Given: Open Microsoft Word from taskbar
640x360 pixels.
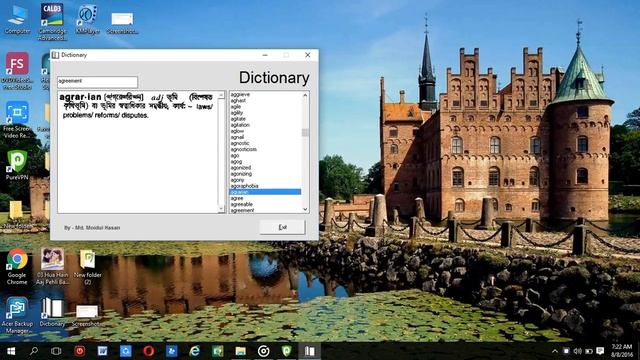Looking at the screenshot, I should point(102,351).
